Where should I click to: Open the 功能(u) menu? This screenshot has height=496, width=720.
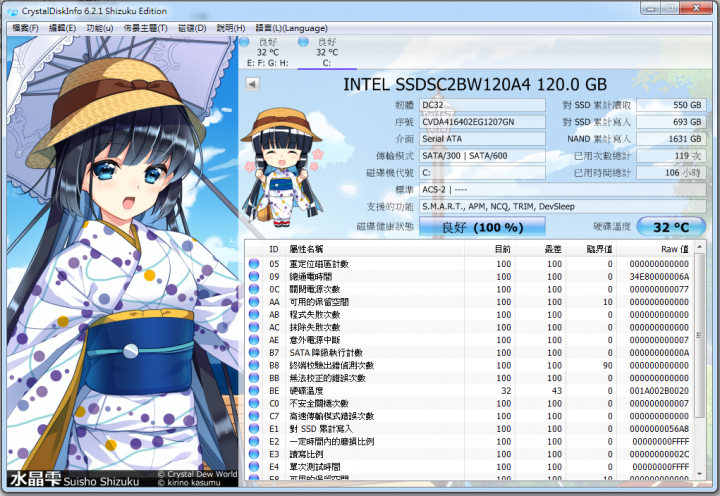pos(100,28)
